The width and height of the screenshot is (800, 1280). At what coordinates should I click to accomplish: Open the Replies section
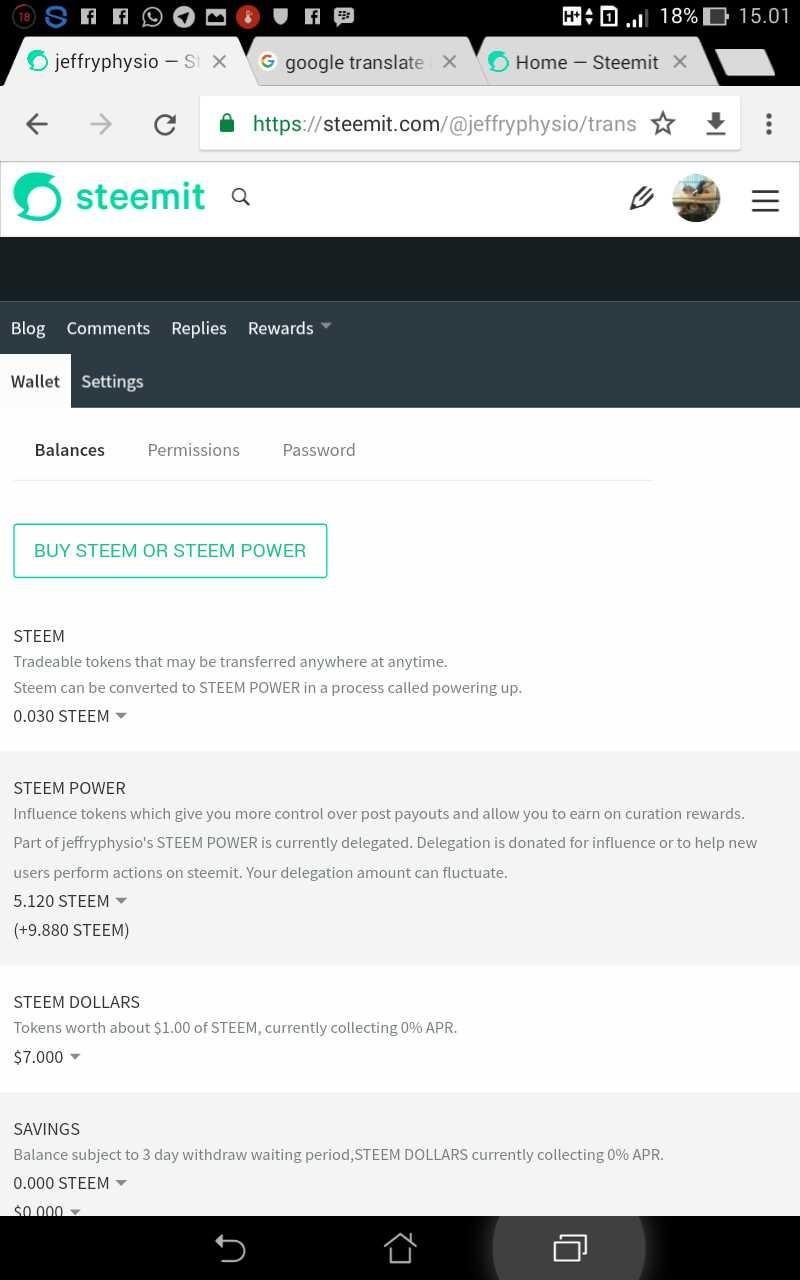[199, 328]
